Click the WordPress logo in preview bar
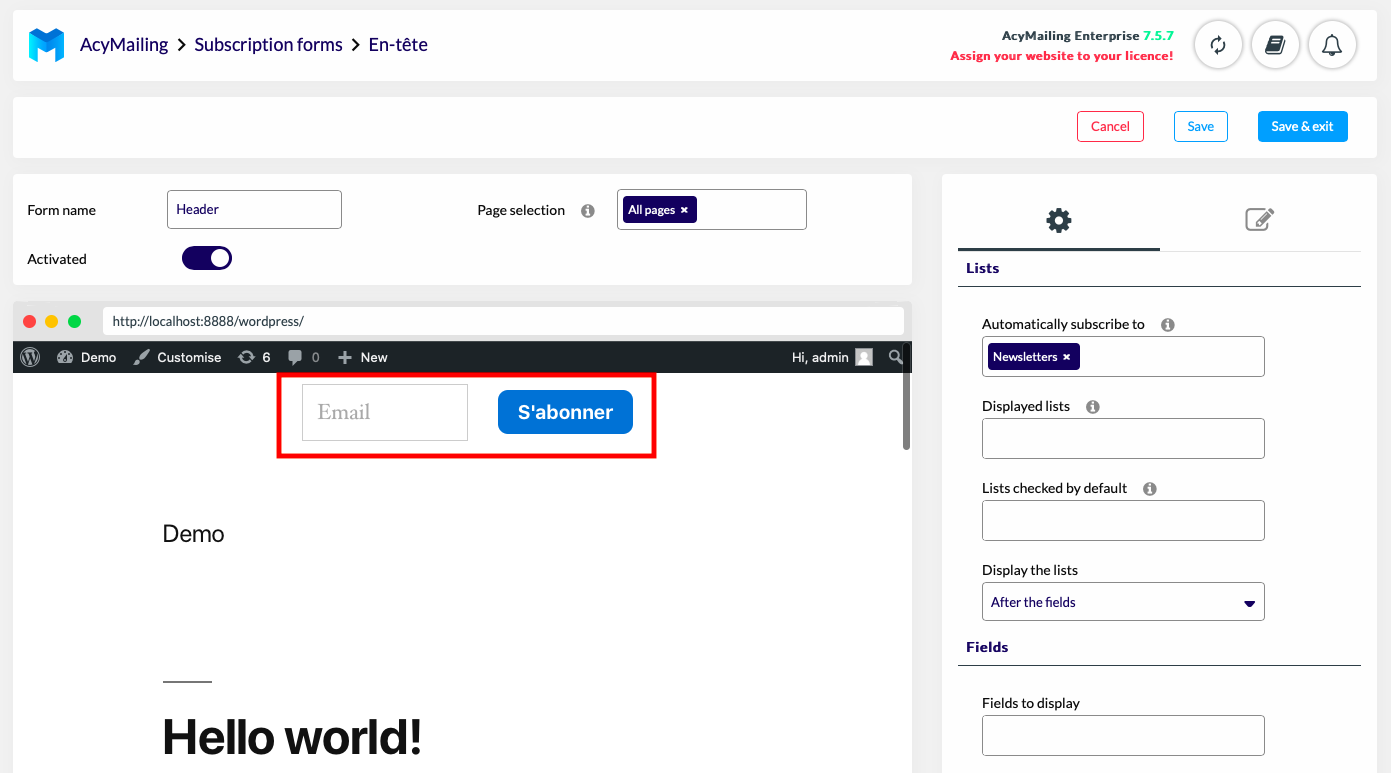1391x773 pixels. point(30,357)
